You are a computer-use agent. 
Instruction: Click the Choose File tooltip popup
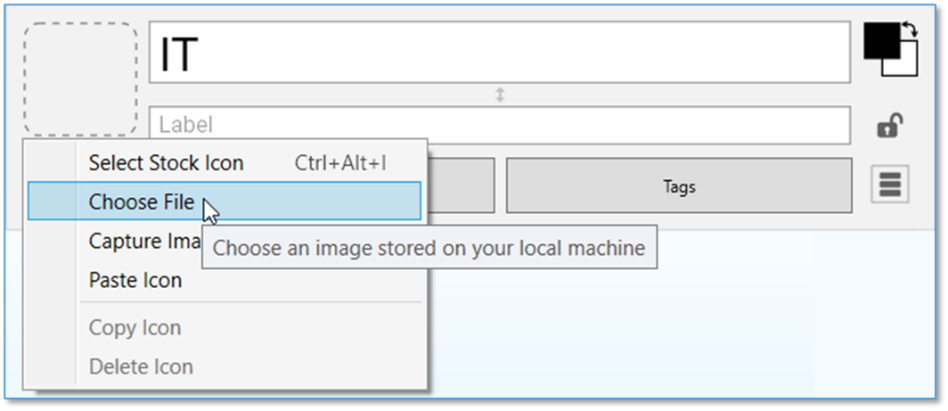(429, 248)
